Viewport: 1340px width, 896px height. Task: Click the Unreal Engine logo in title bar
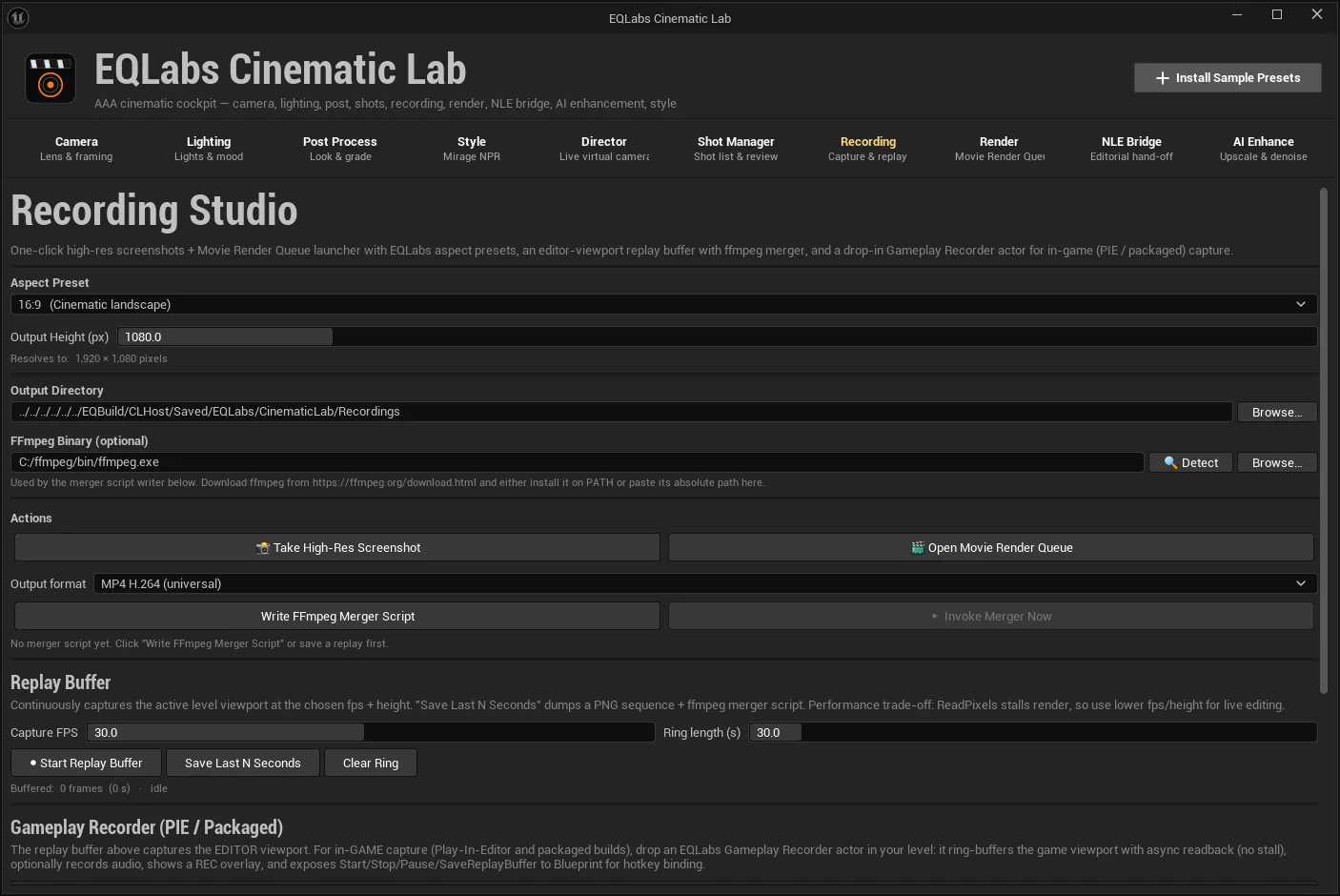pyautogui.click(x=17, y=17)
